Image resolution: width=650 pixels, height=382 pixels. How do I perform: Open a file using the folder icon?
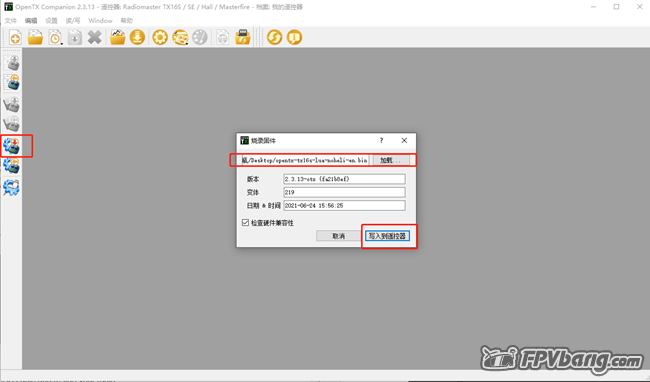(x=35, y=38)
